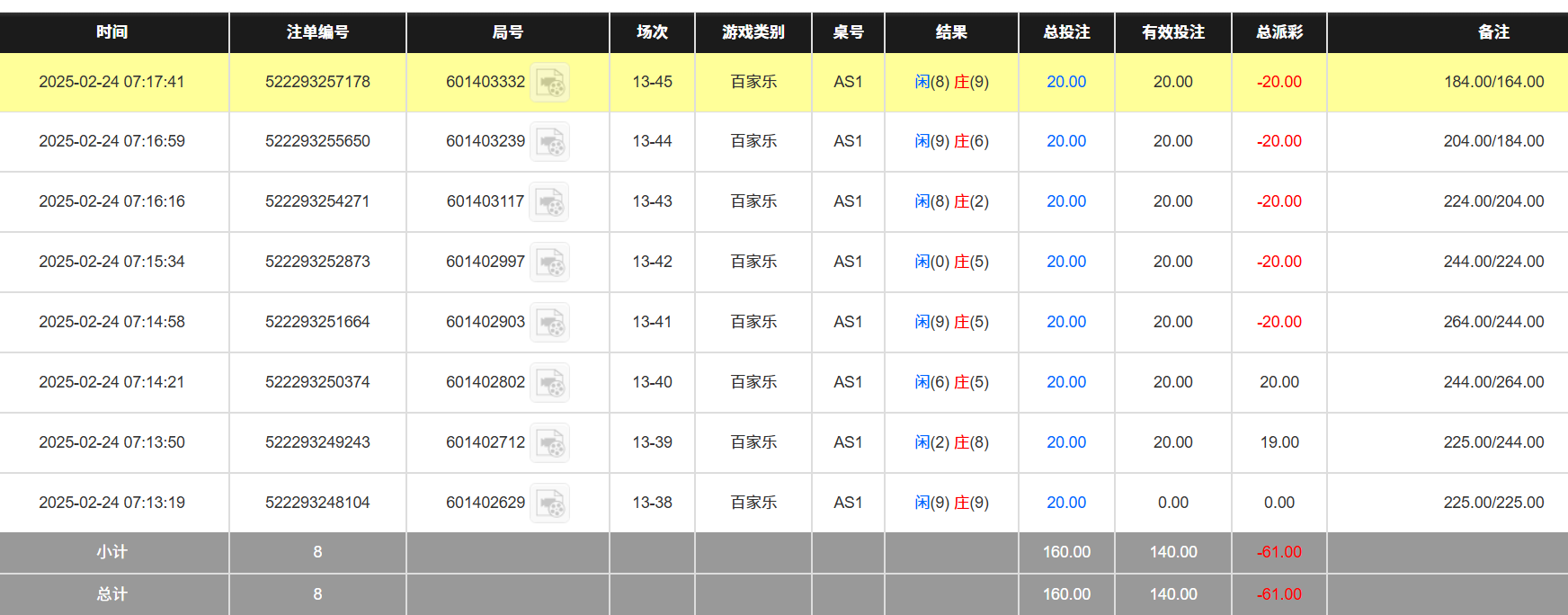Select bet number 522293254271
The width and height of the screenshot is (1568, 615).
pyautogui.click(x=317, y=201)
